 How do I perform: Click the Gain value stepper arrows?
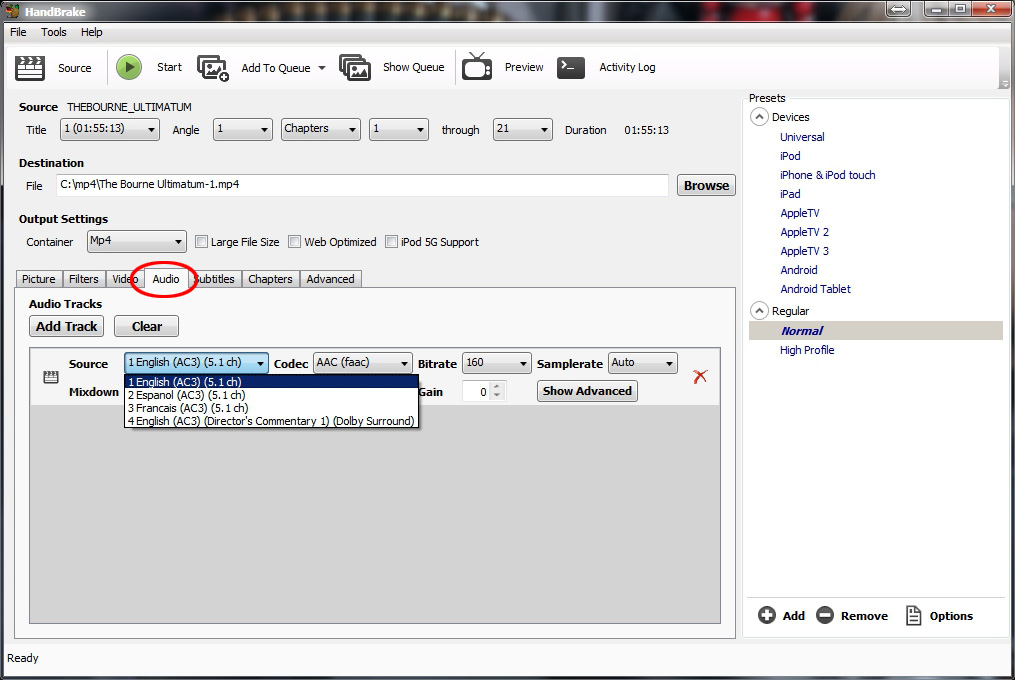(x=496, y=391)
